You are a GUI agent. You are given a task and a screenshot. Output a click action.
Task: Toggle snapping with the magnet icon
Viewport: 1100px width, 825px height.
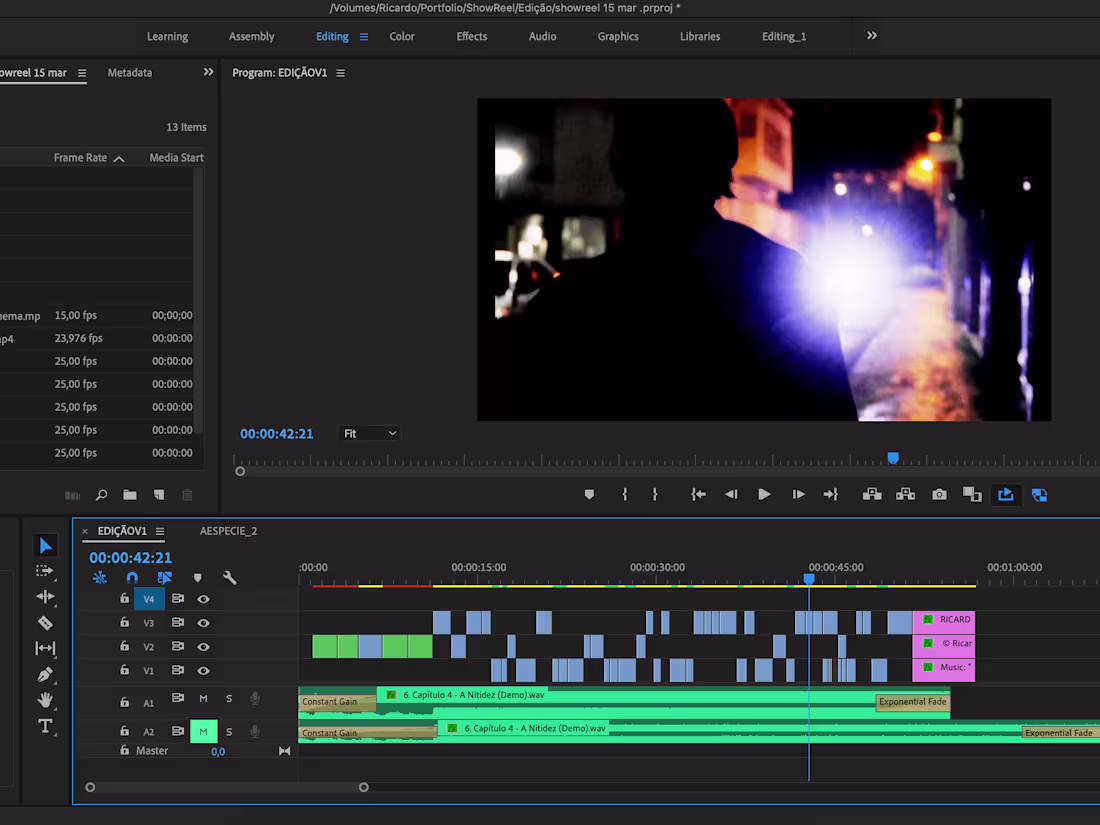[x=131, y=577]
